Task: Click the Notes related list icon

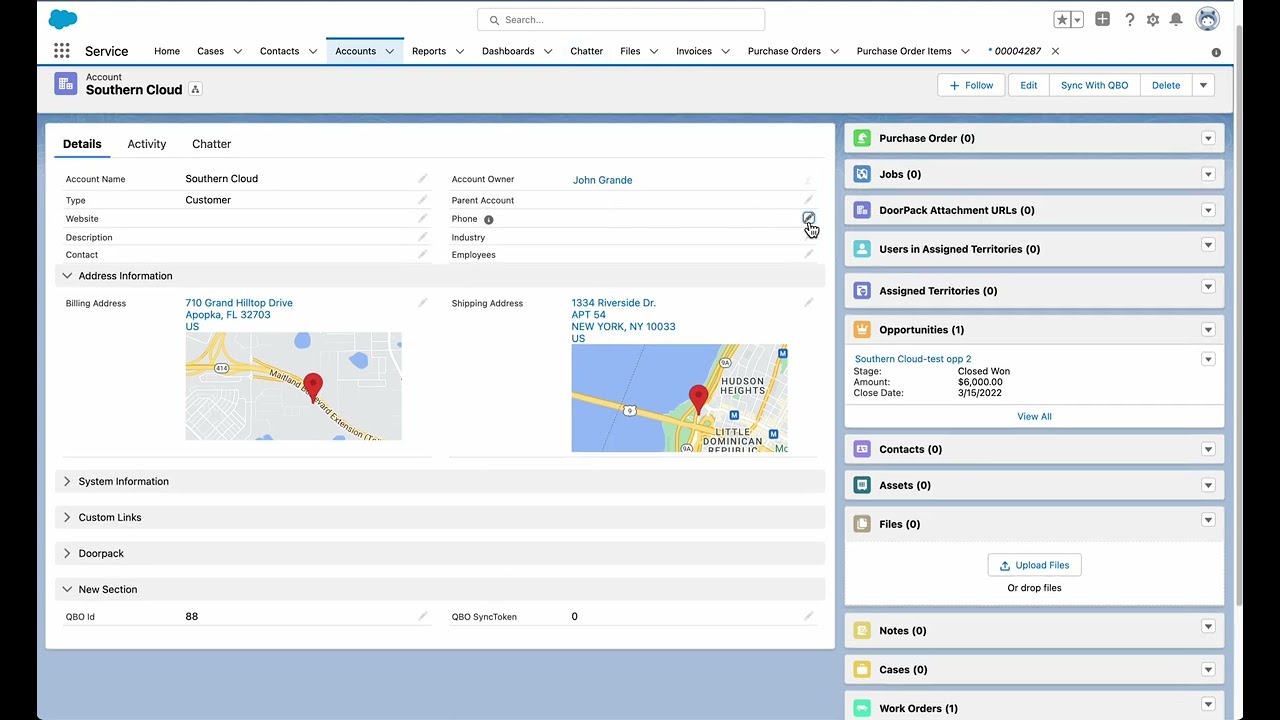Action: click(x=862, y=630)
